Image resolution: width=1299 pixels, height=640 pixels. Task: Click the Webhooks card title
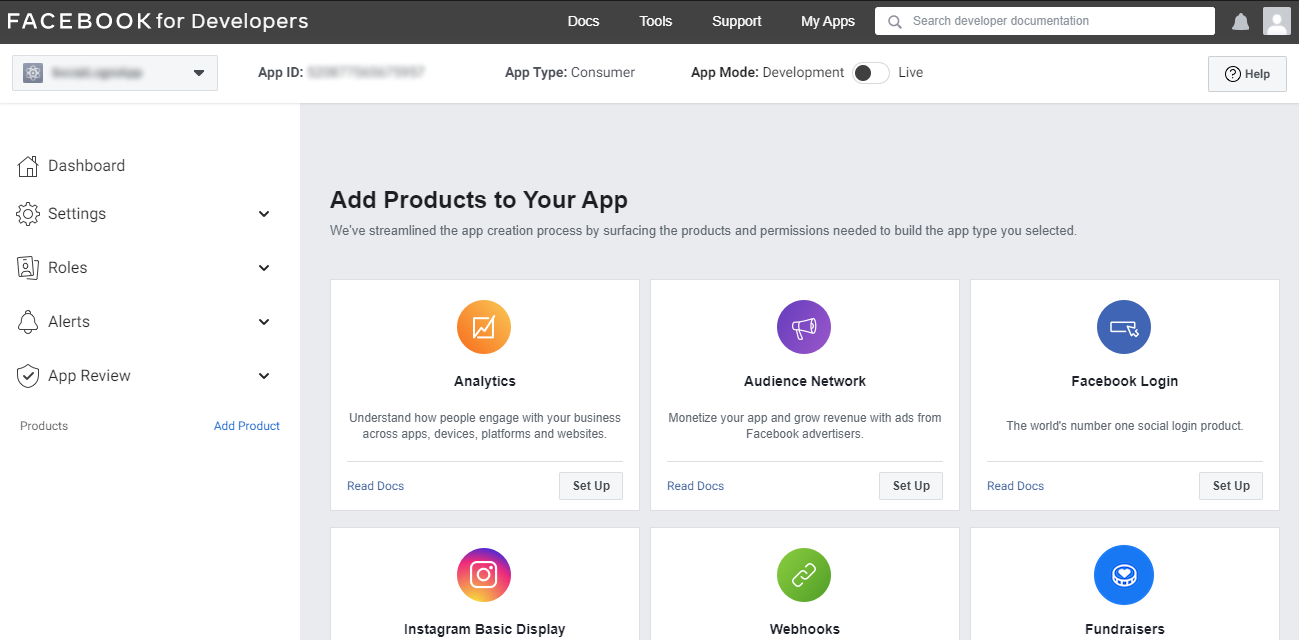coord(805,629)
